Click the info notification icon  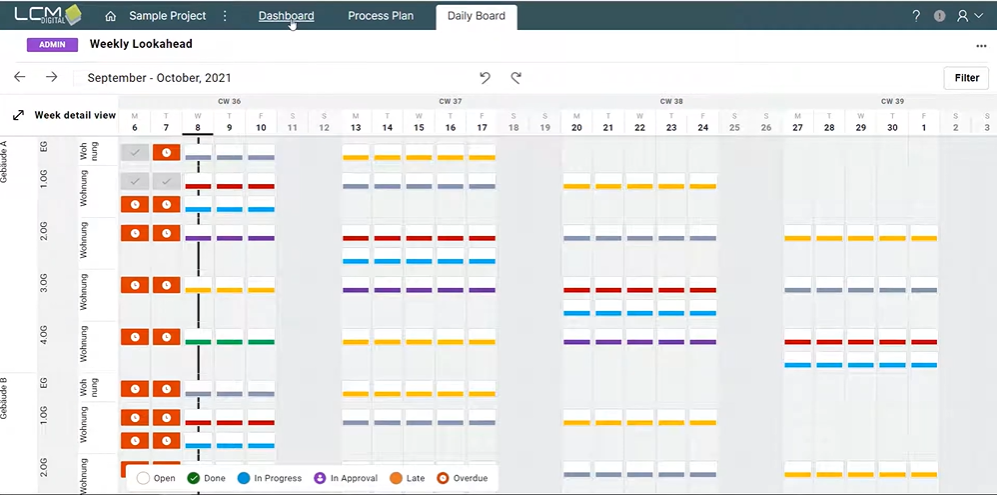pos(939,16)
